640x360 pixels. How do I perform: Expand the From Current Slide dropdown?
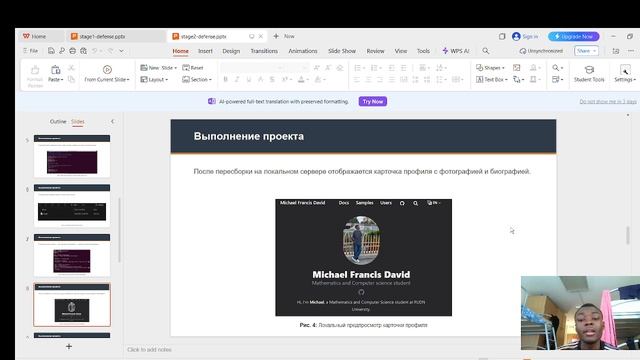click(128, 80)
